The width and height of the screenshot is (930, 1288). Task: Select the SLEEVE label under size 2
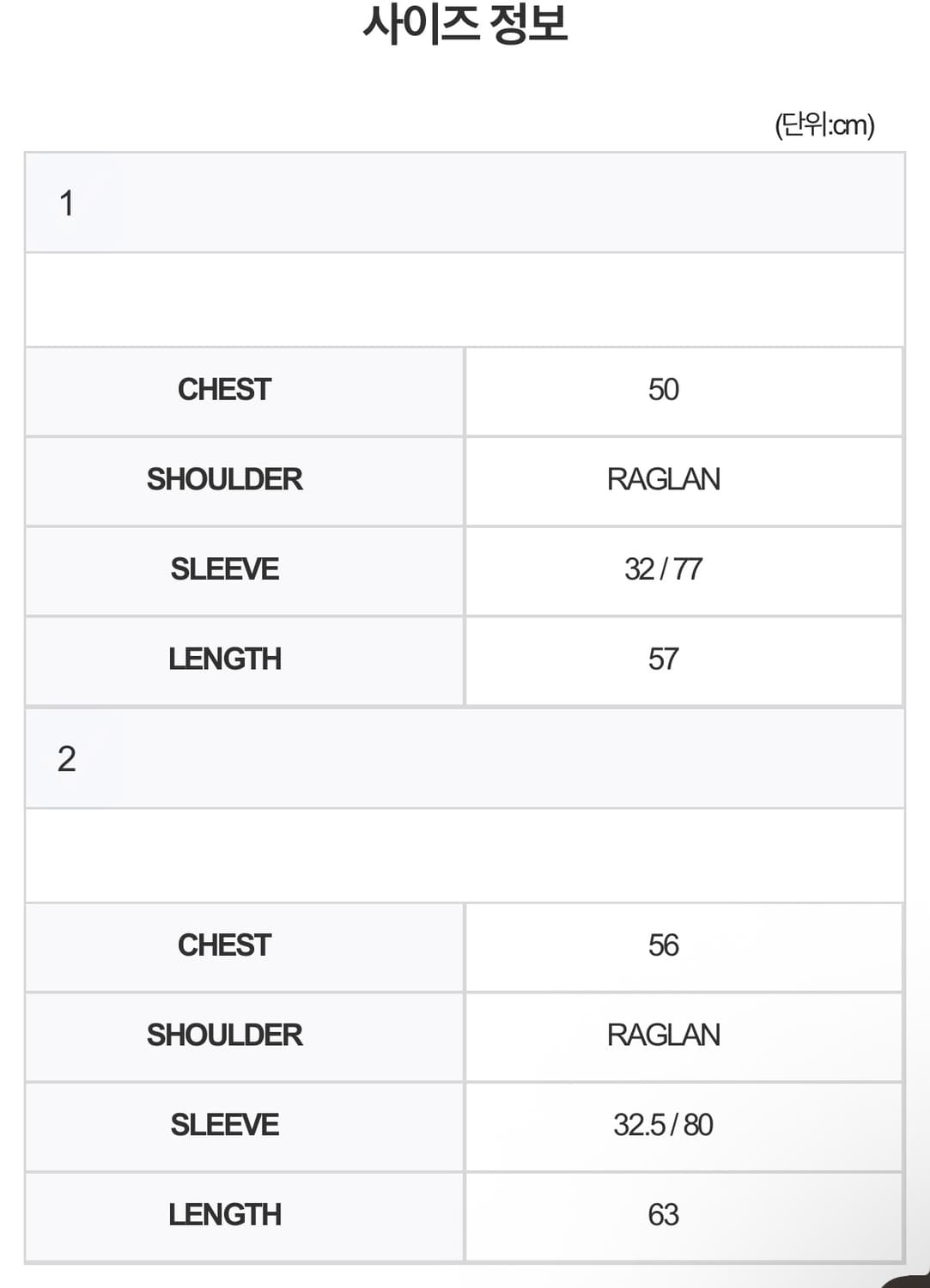(225, 1125)
